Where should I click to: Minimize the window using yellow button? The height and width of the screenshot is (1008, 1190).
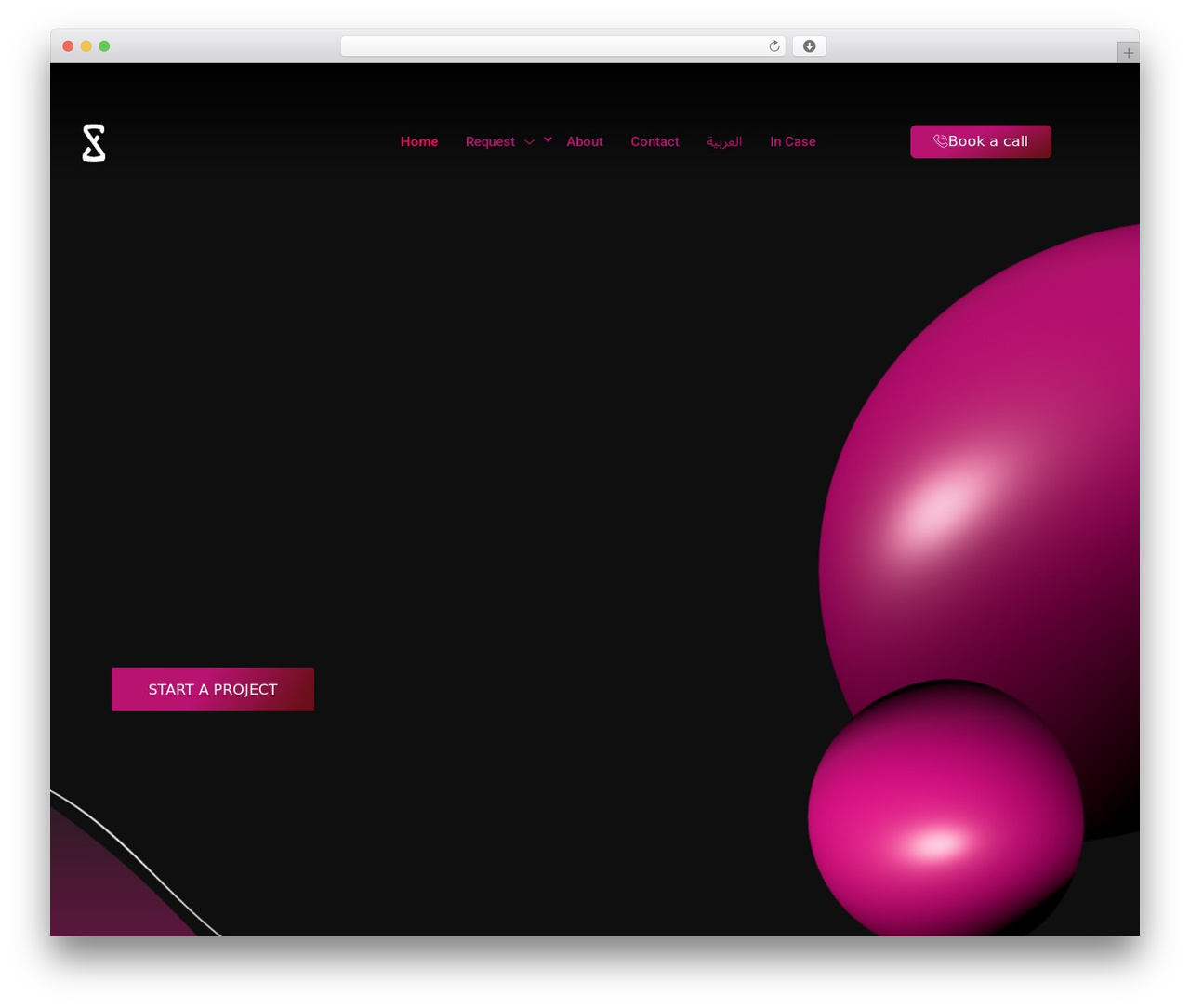pyautogui.click(x=86, y=46)
